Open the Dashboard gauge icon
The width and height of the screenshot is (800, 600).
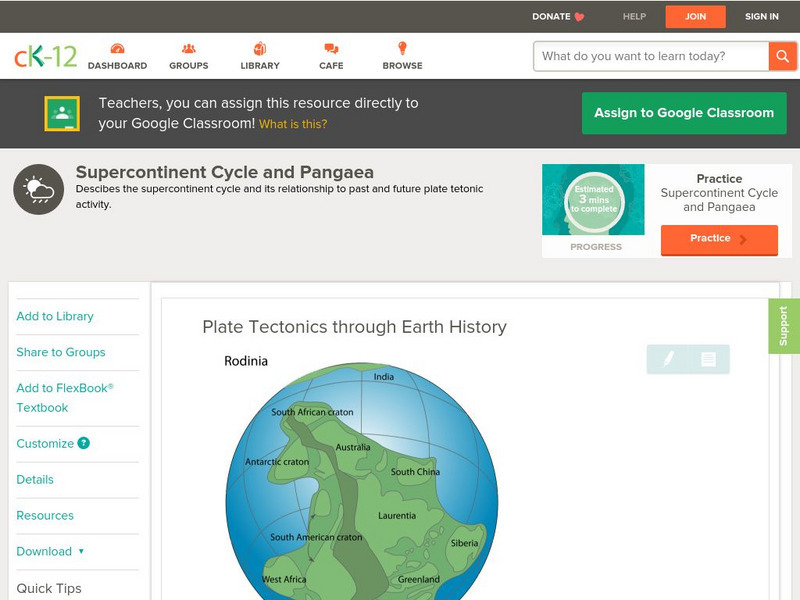coord(117,48)
